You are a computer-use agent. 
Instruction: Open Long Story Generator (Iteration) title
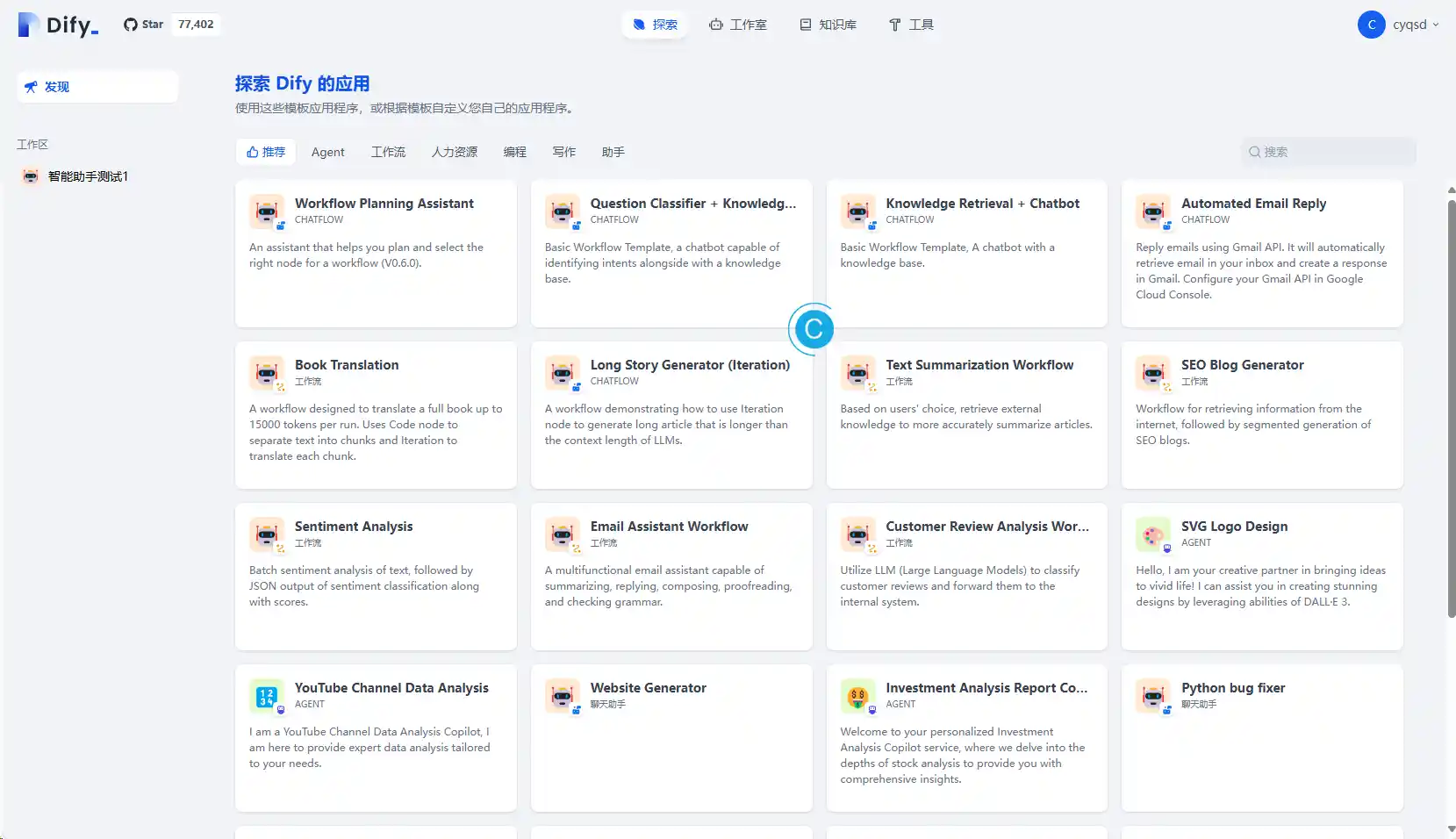click(690, 365)
